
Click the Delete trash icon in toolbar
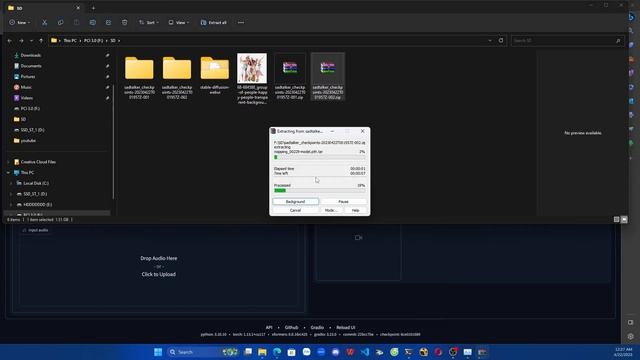click(x=124, y=22)
